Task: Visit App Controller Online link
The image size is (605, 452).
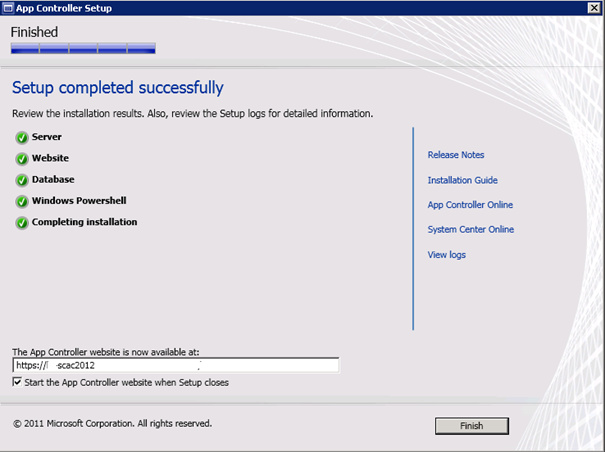Action: click(x=470, y=205)
